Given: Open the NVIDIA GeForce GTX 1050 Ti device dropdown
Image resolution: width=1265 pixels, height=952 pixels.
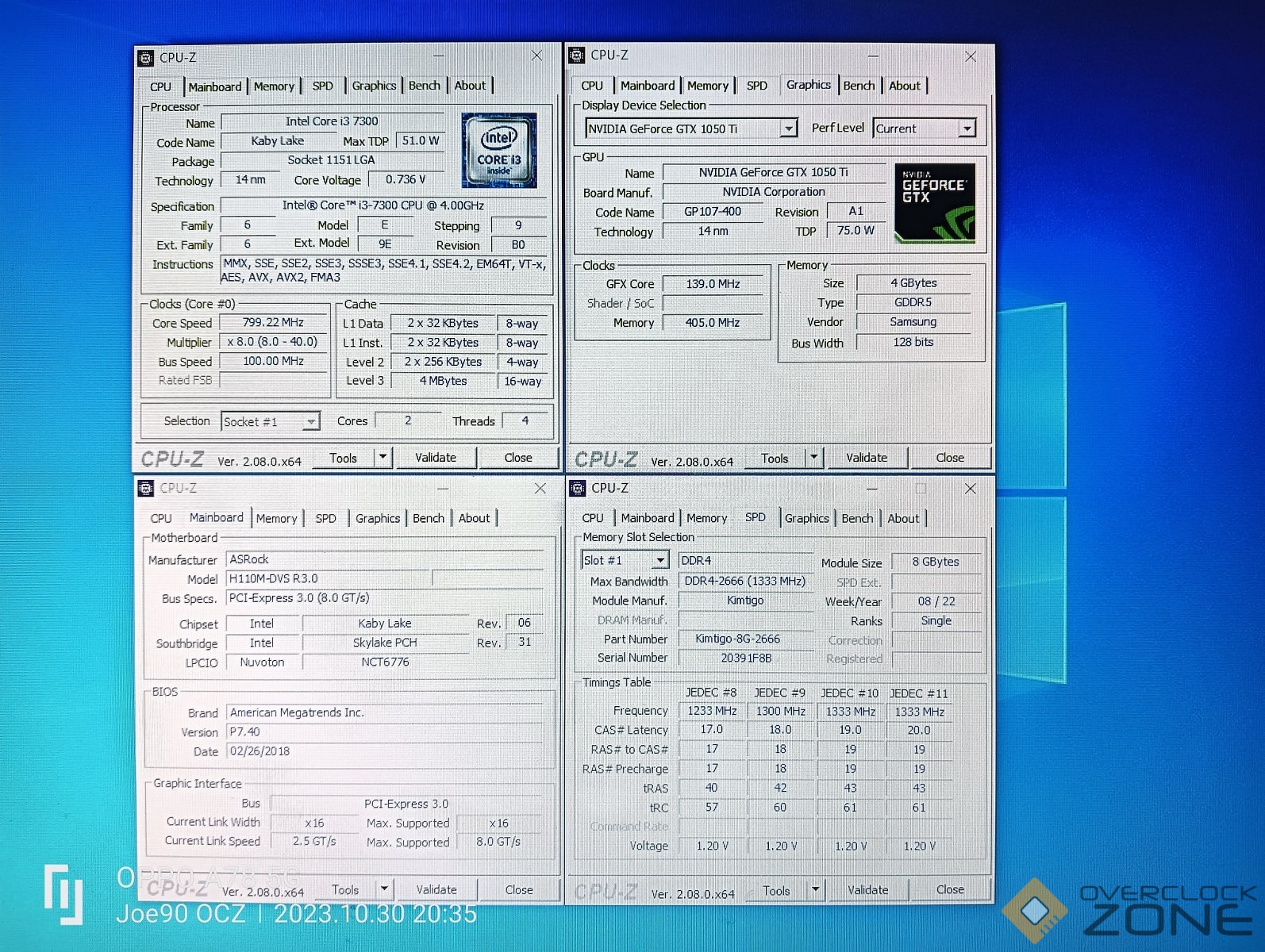Looking at the screenshot, I should coord(690,129).
